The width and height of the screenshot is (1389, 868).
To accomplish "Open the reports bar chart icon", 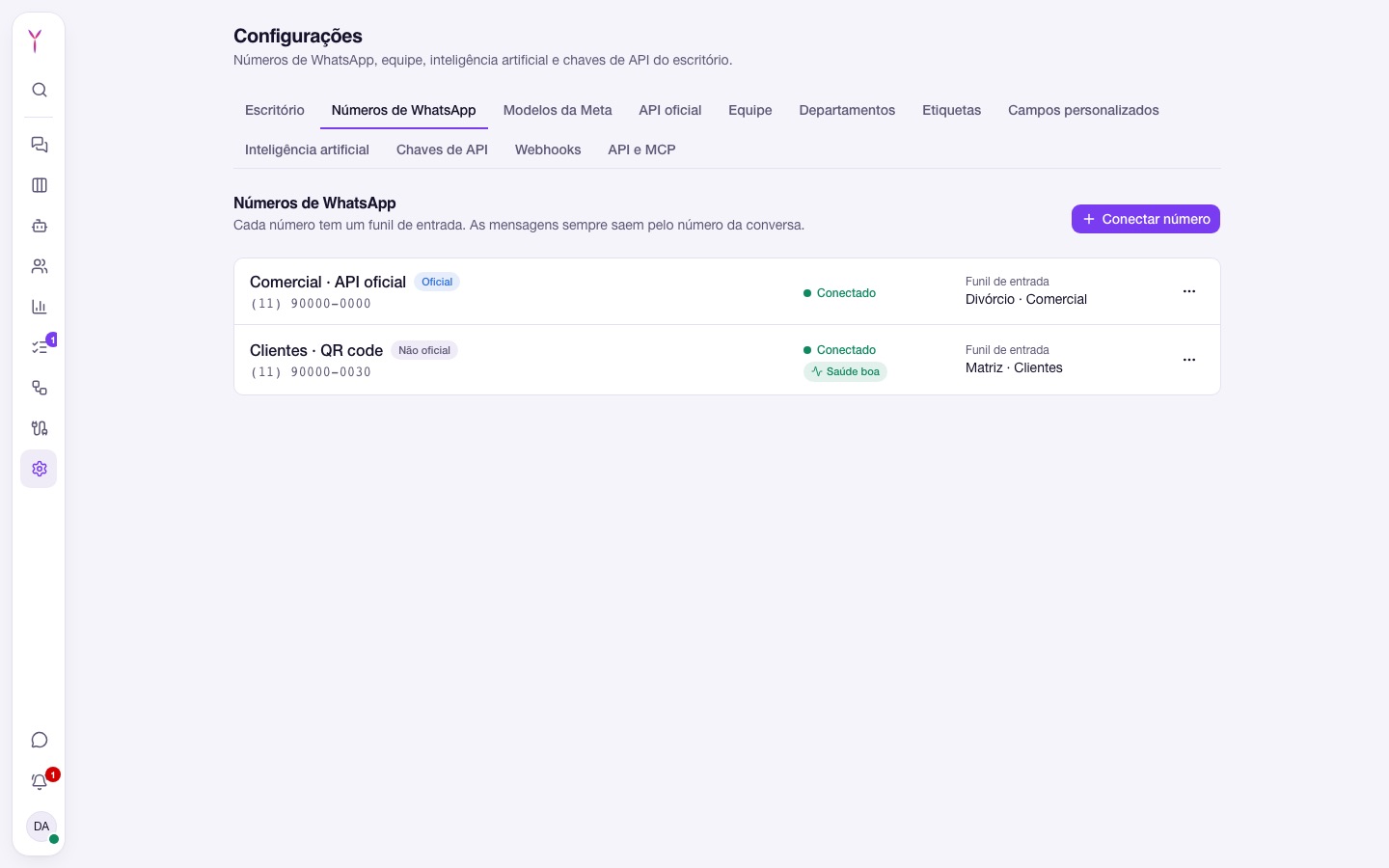I will (x=40, y=307).
